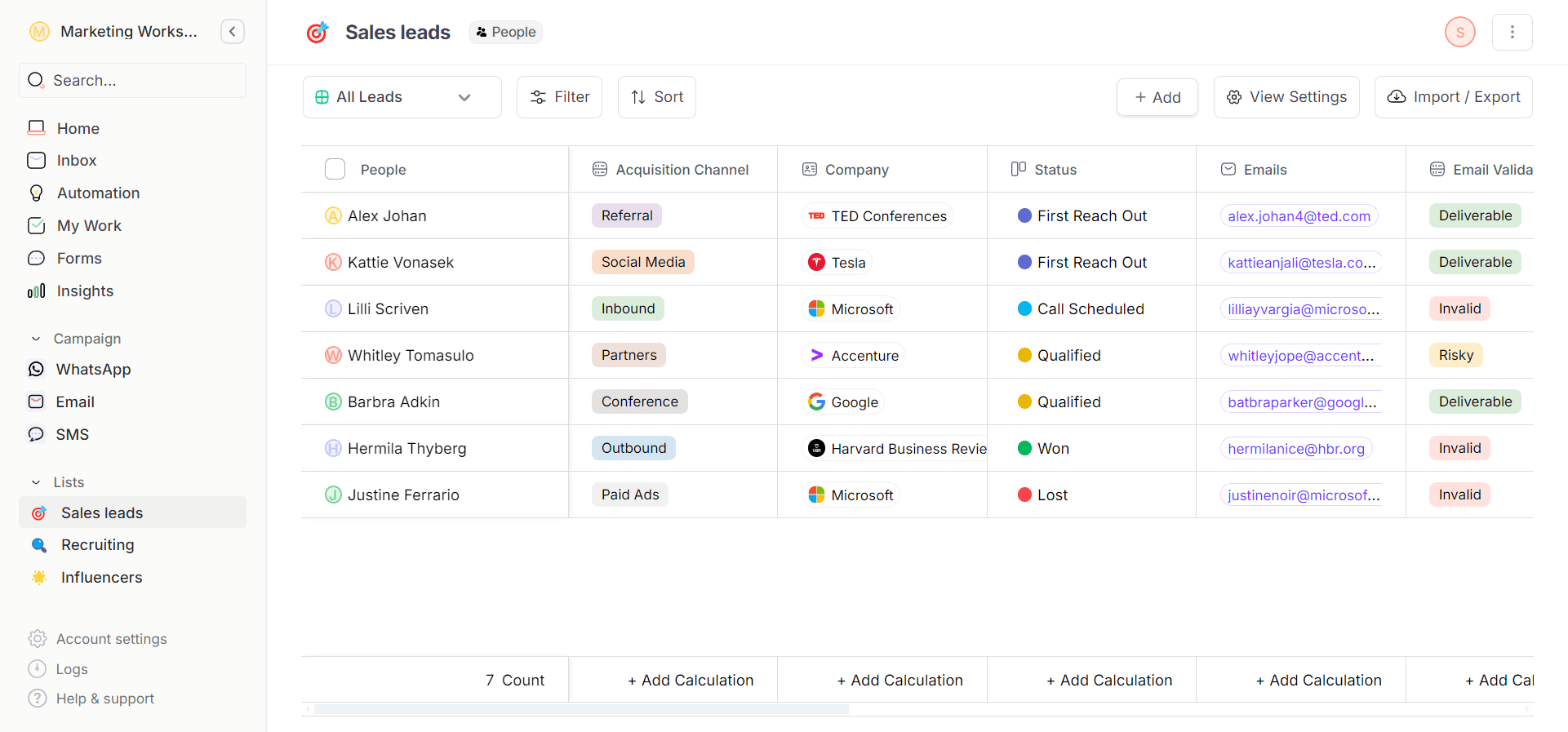
Task: Click the blue First Reach Out status dot for Alex Johan
Action: 1024,216
